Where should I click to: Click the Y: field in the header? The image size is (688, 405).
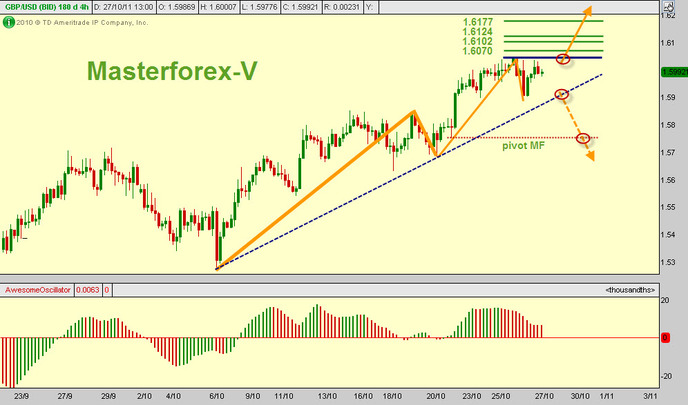[x=370, y=7]
